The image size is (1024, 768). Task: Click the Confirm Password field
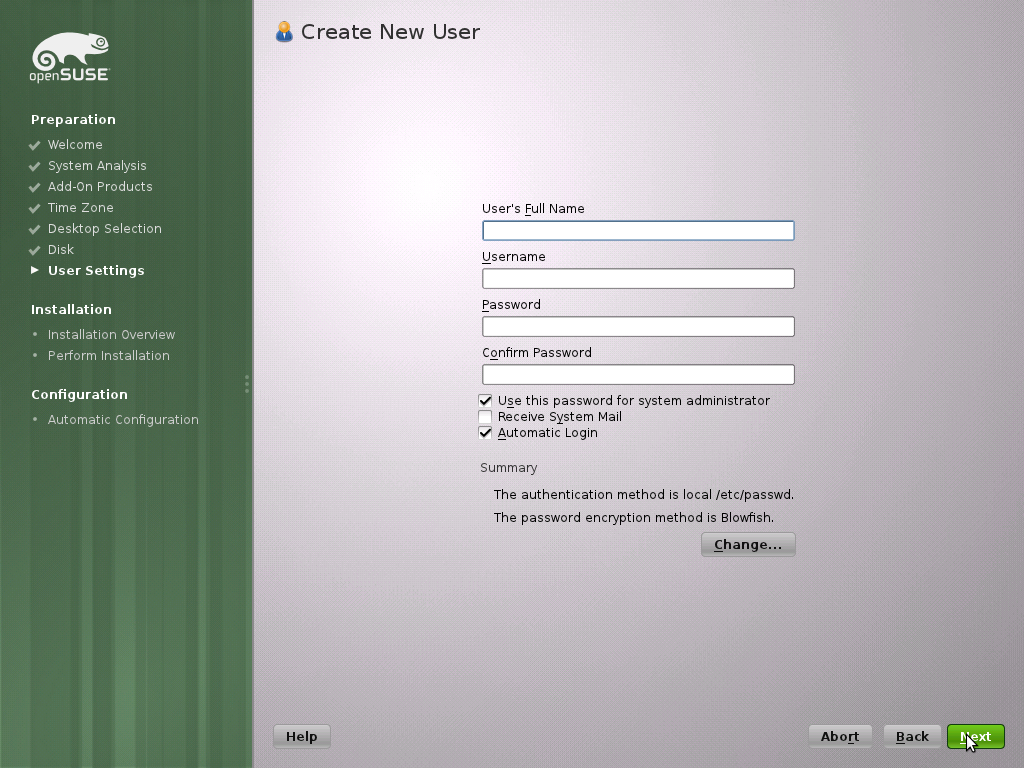click(638, 374)
